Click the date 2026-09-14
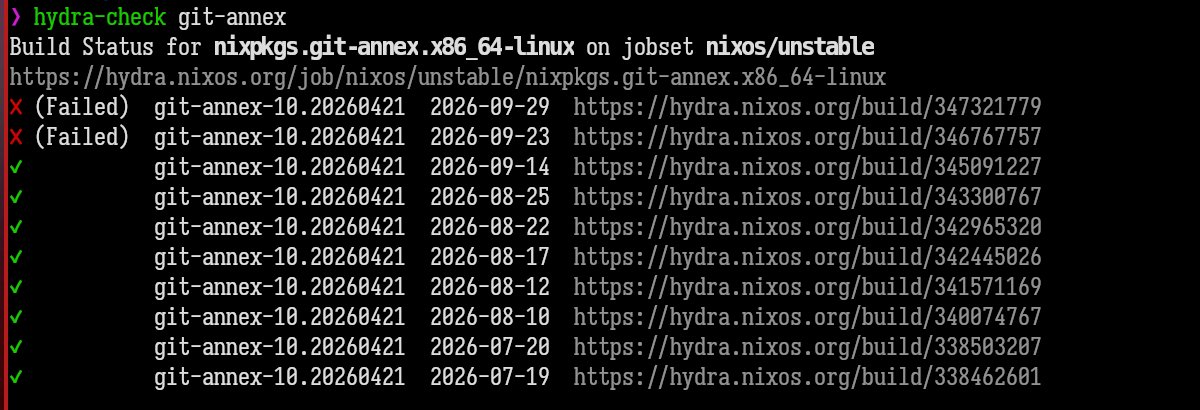Viewport: 1200px width, 410px height. (x=490, y=167)
